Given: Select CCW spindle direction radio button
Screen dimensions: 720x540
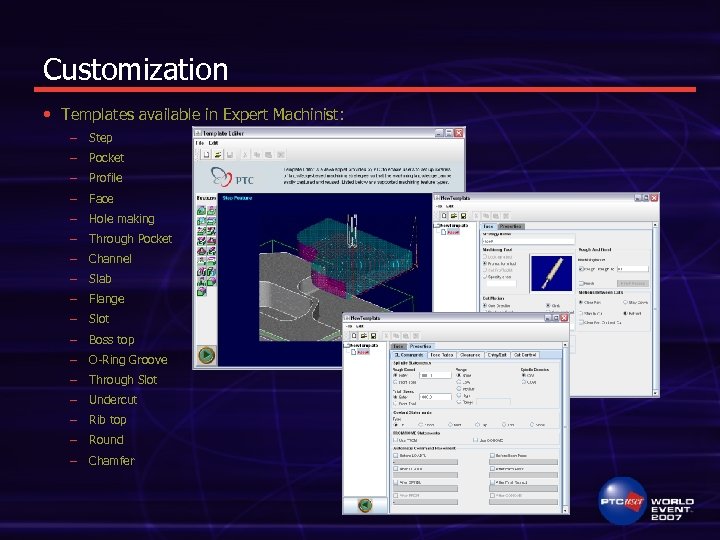Looking at the screenshot, I should pyautogui.click(x=523, y=382).
